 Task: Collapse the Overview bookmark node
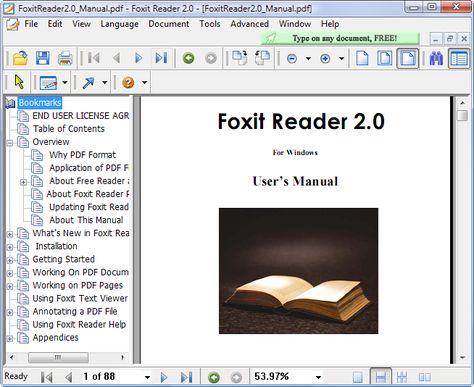coord(10,143)
